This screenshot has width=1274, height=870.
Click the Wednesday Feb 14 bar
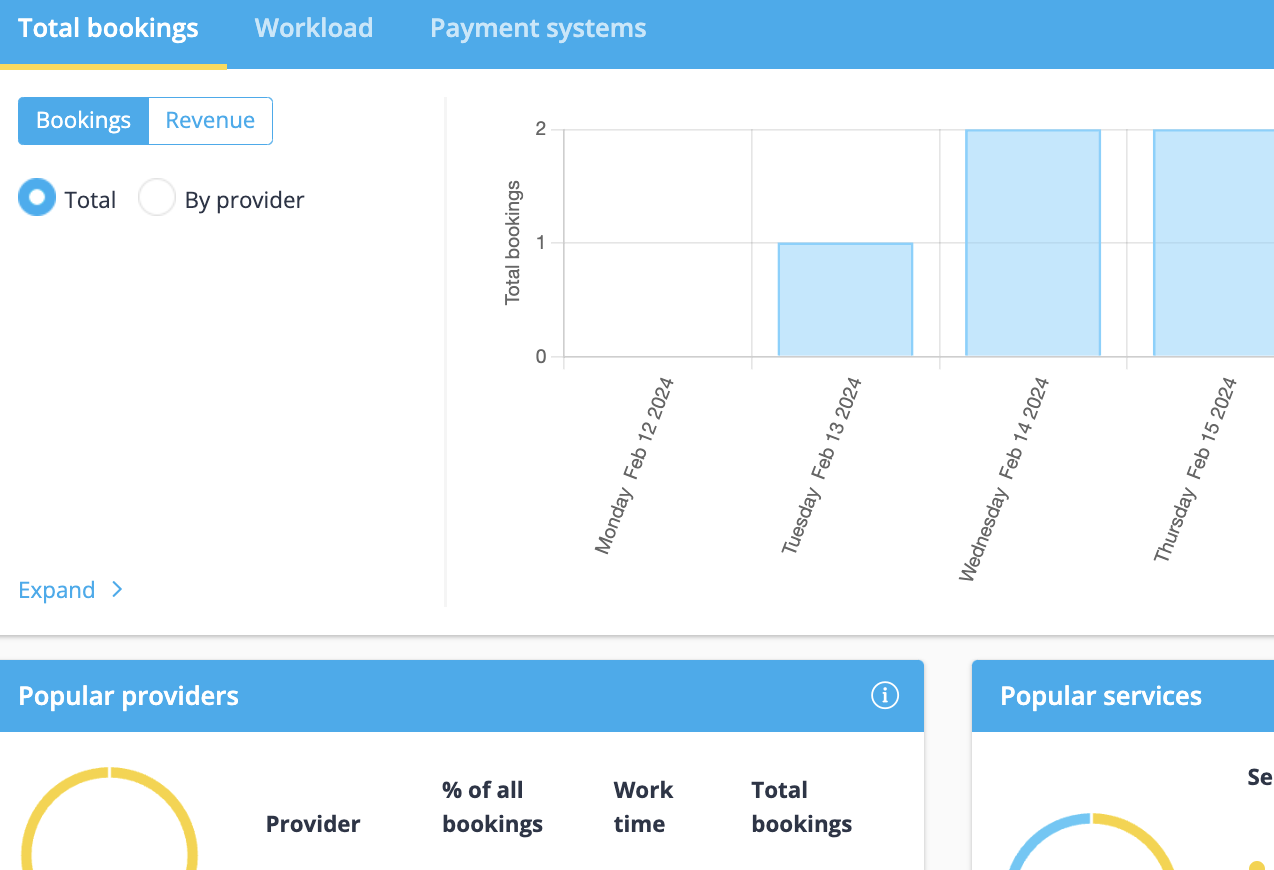coord(1032,243)
